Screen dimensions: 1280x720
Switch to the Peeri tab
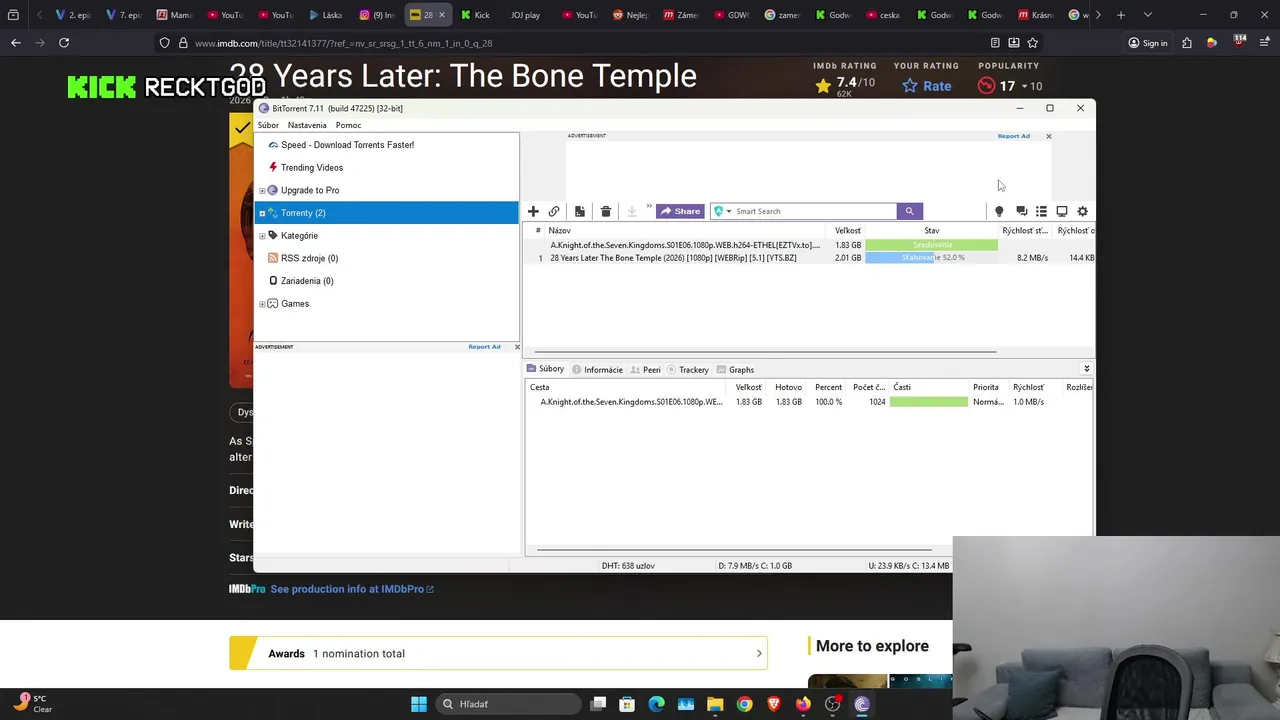click(x=645, y=370)
